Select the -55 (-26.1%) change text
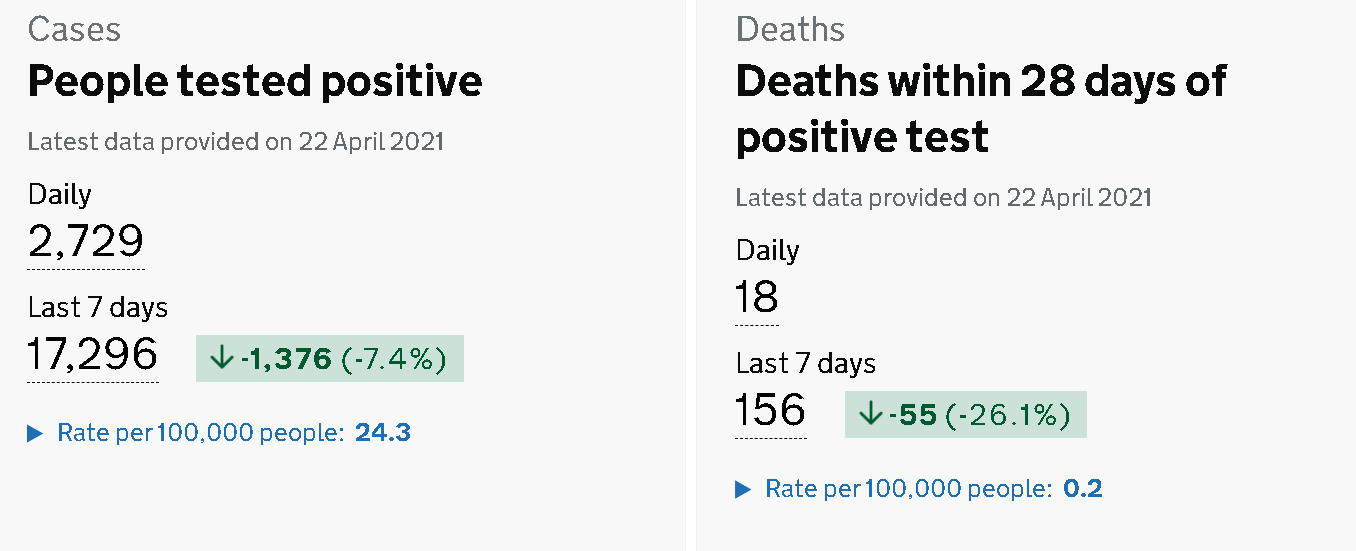 [980, 415]
